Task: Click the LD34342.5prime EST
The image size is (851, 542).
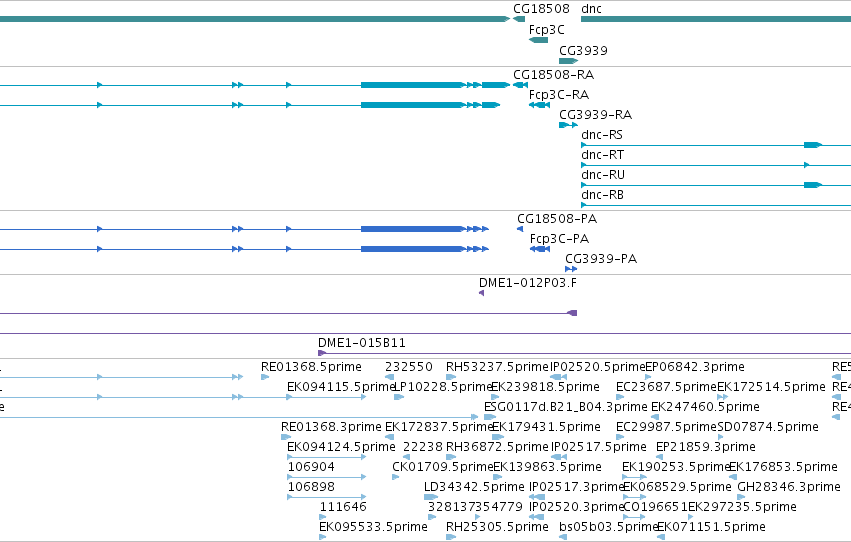Action: tap(474, 487)
